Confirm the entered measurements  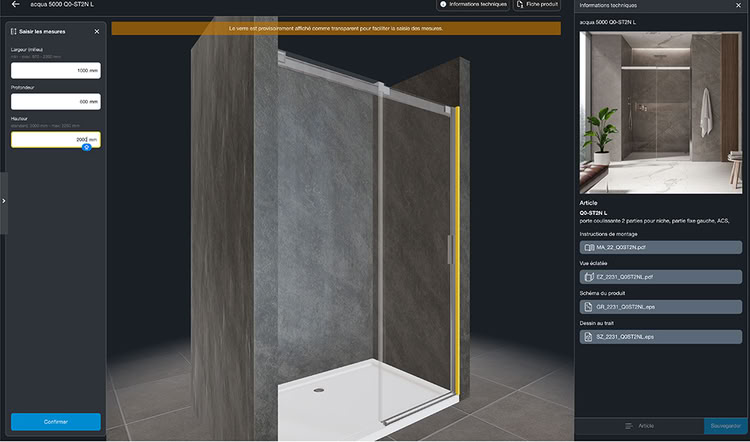(x=56, y=422)
